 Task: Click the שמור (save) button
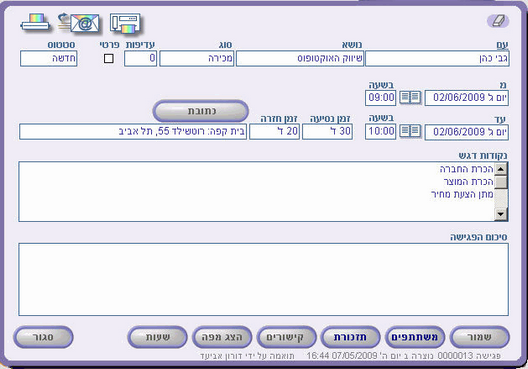click(480, 337)
